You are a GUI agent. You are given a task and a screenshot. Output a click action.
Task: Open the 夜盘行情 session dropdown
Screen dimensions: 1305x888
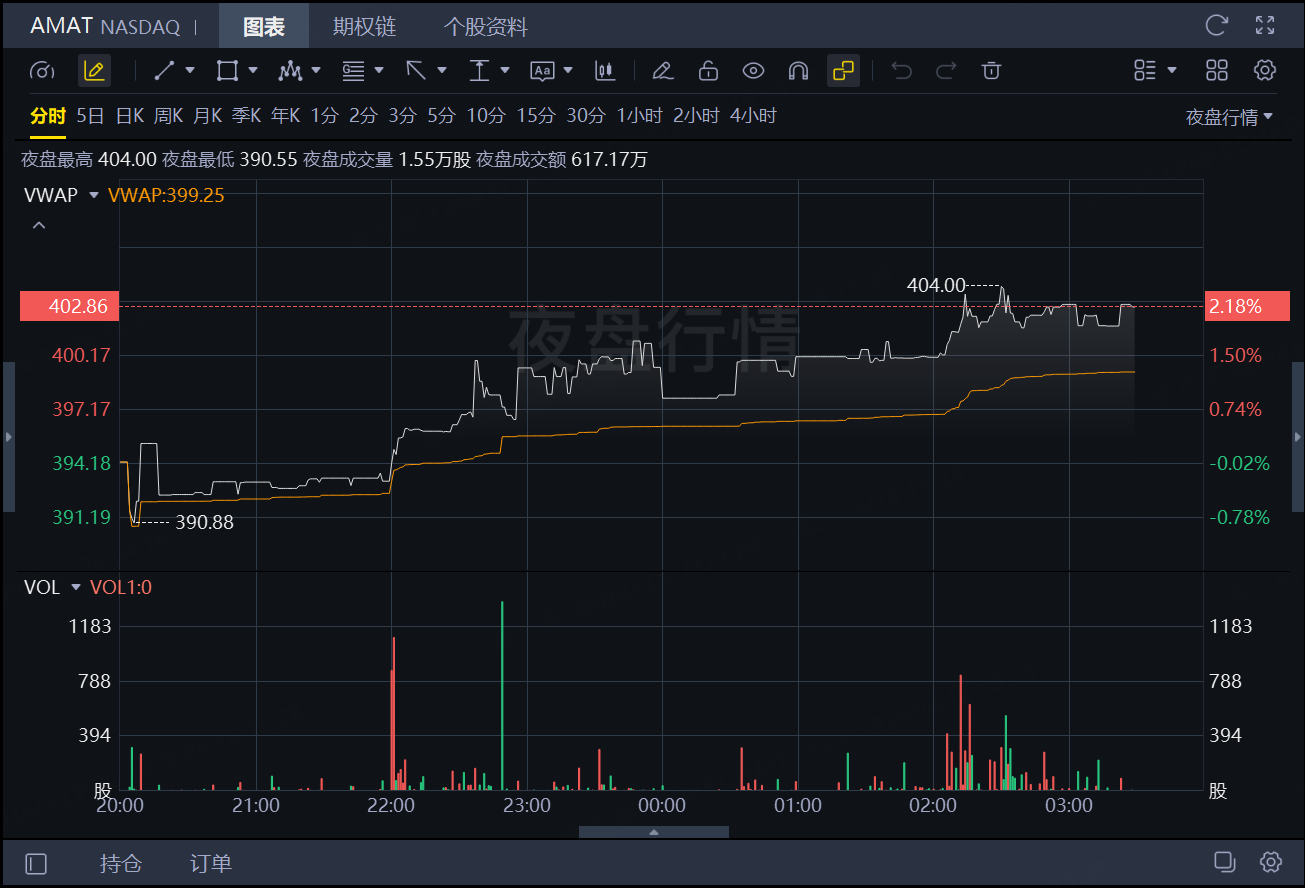[1230, 117]
